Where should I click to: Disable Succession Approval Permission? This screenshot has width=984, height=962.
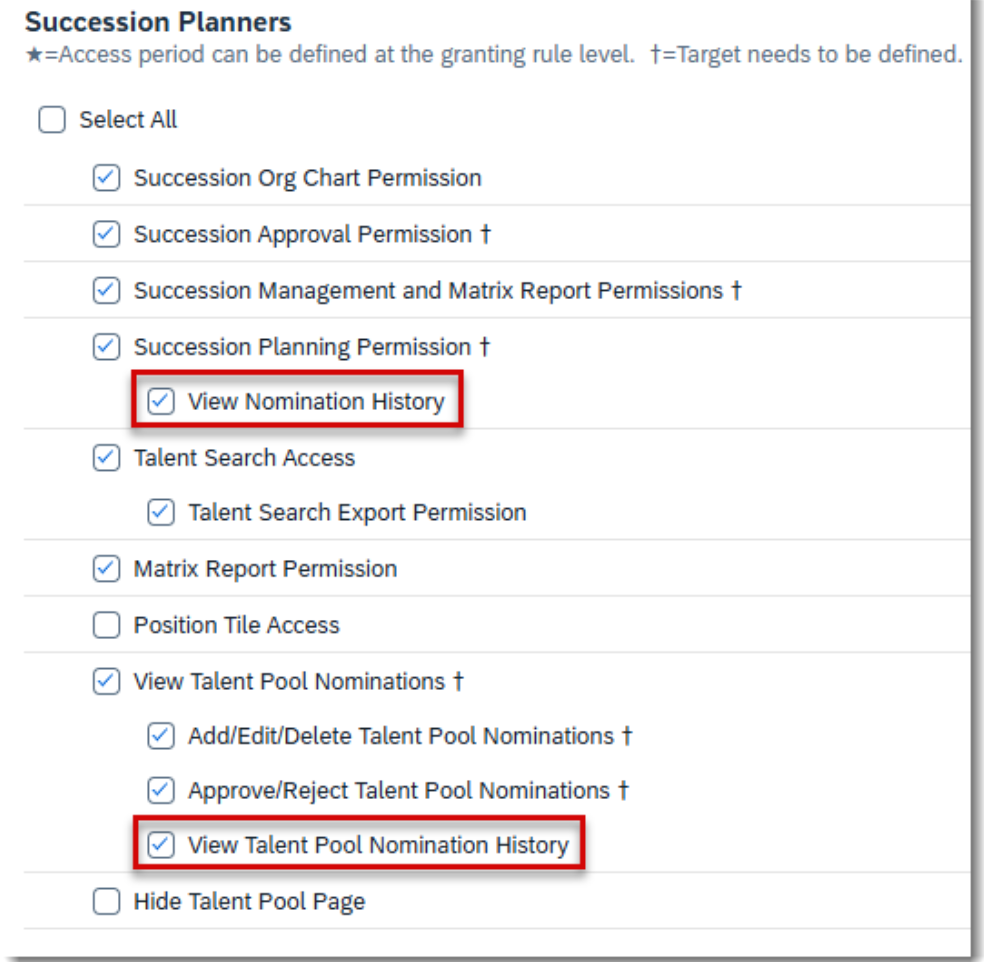click(x=105, y=233)
